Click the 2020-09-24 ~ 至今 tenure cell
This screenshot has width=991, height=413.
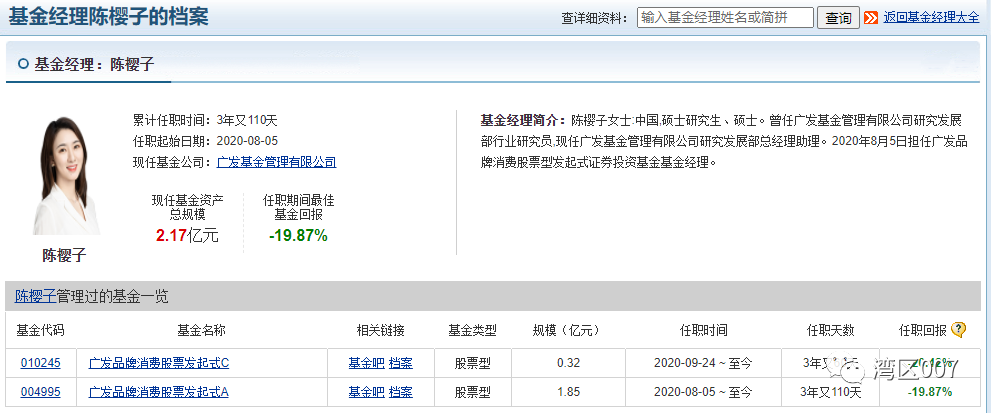[703, 363]
